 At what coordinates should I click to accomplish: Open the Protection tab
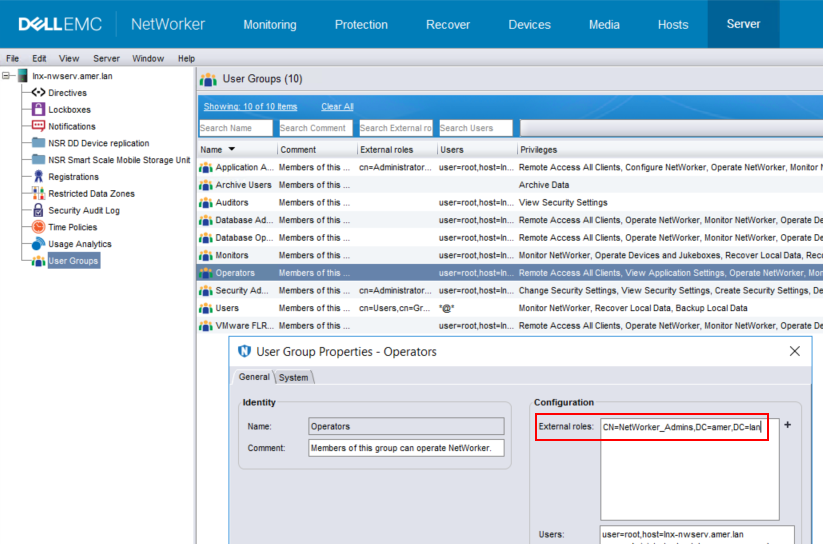pyautogui.click(x=361, y=25)
